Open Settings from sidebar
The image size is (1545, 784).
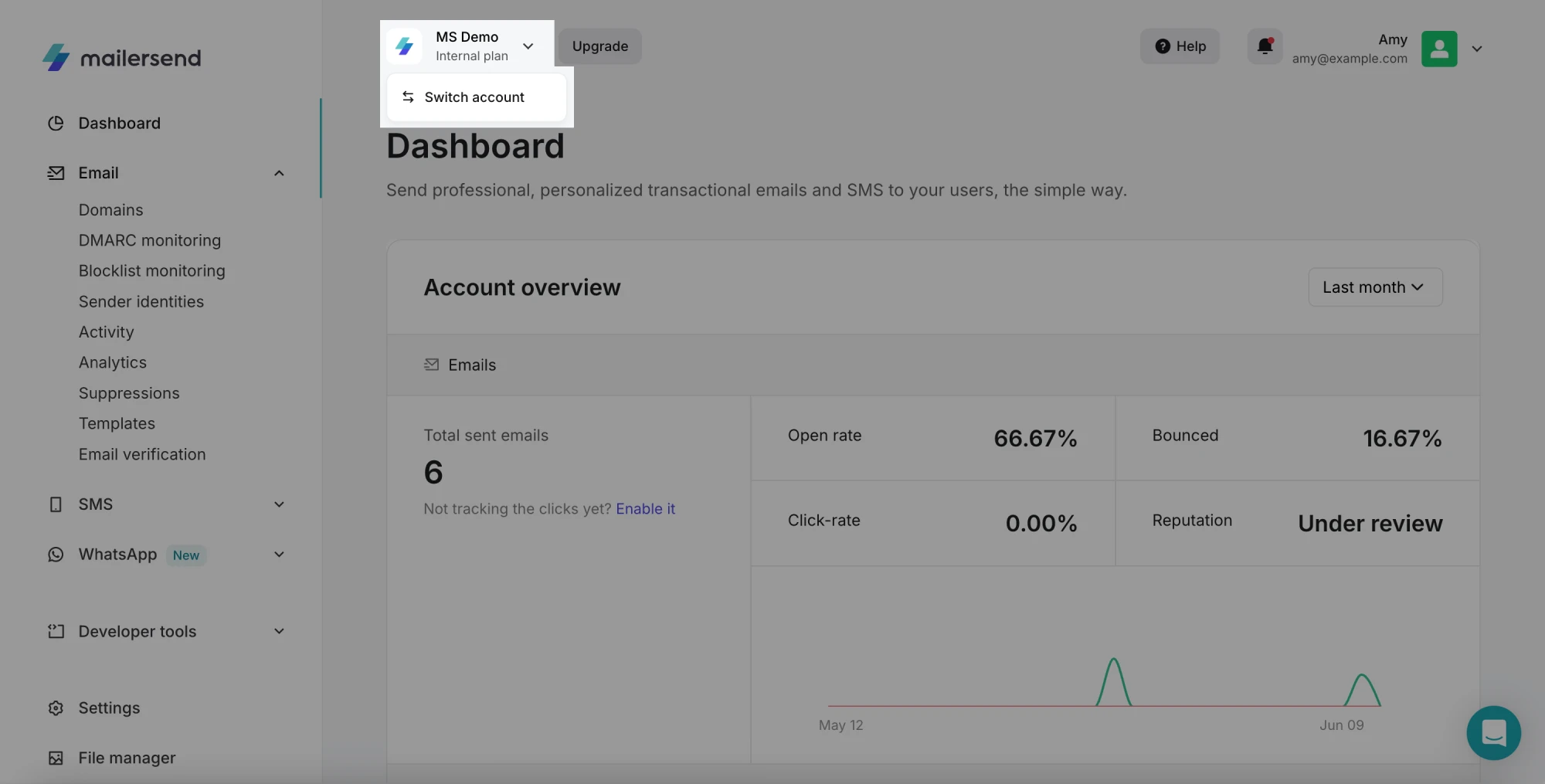(x=109, y=708)
